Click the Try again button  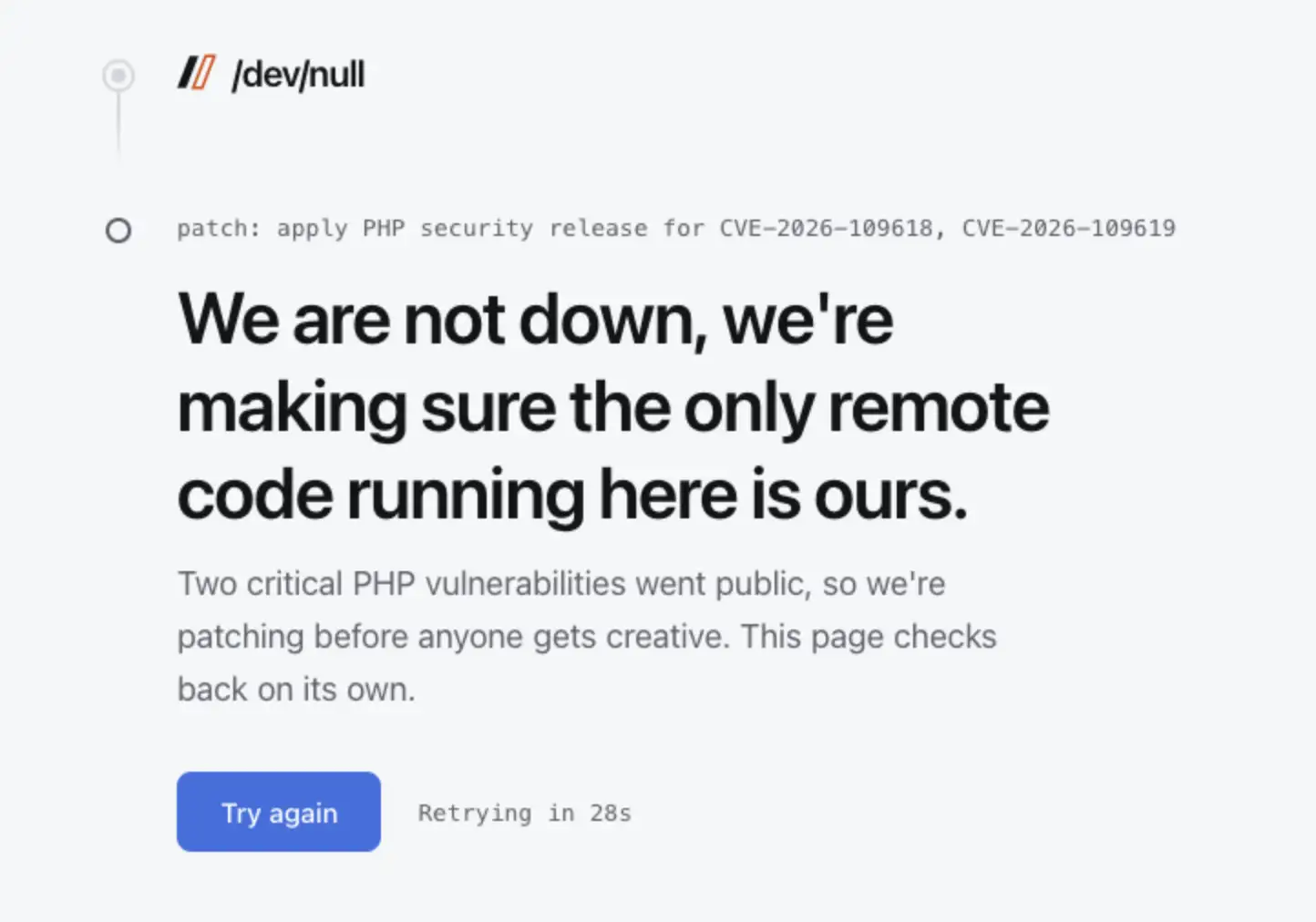[x=279, y=812]
